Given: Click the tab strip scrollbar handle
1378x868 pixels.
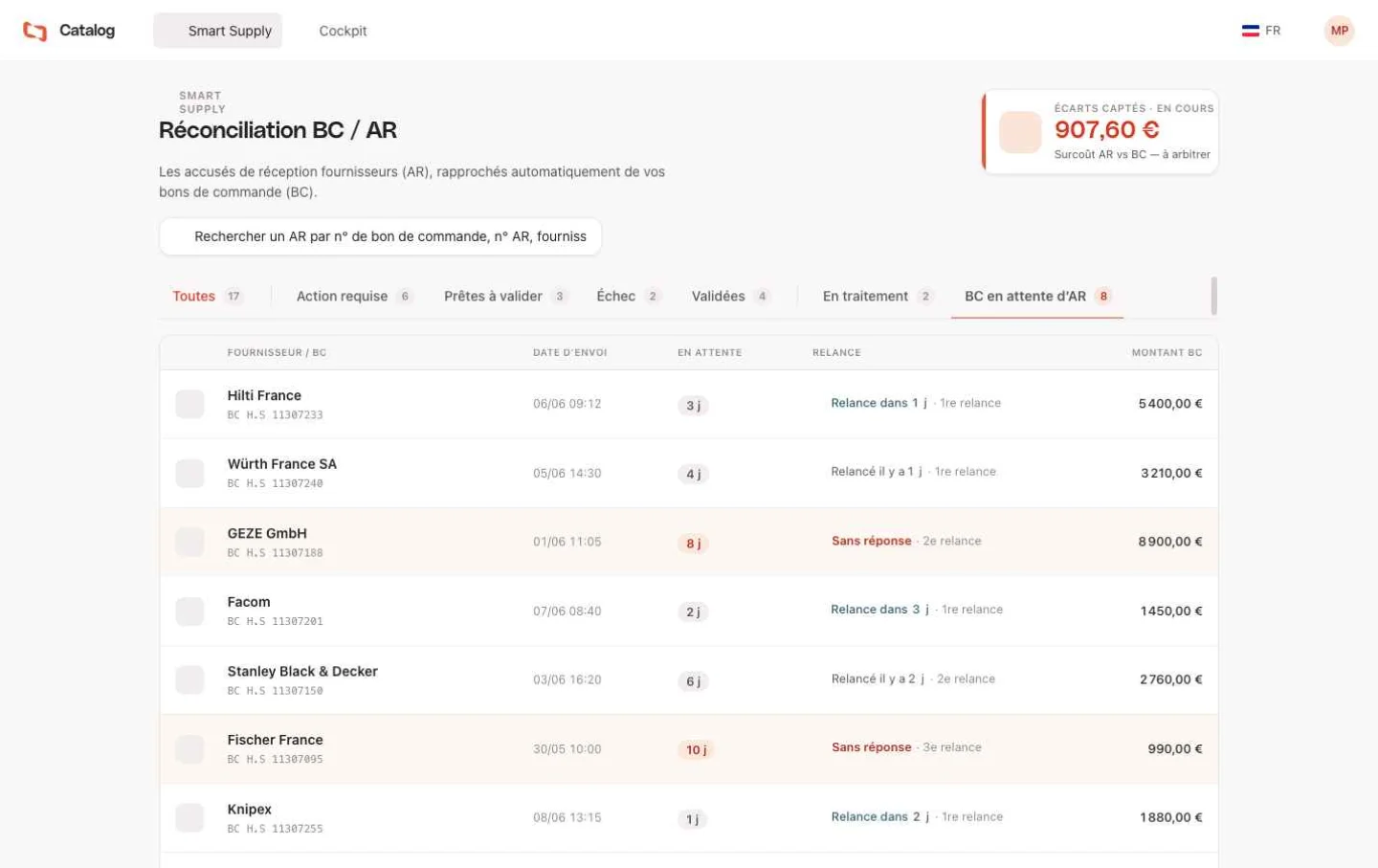Looking at the screenshot, I should click(1214, 297).
